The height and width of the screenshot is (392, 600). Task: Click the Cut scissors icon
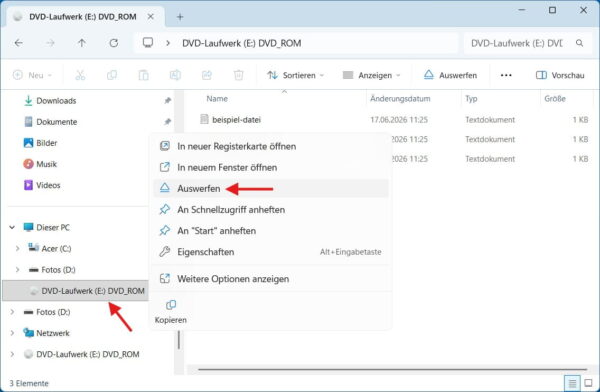coord(80,75)
